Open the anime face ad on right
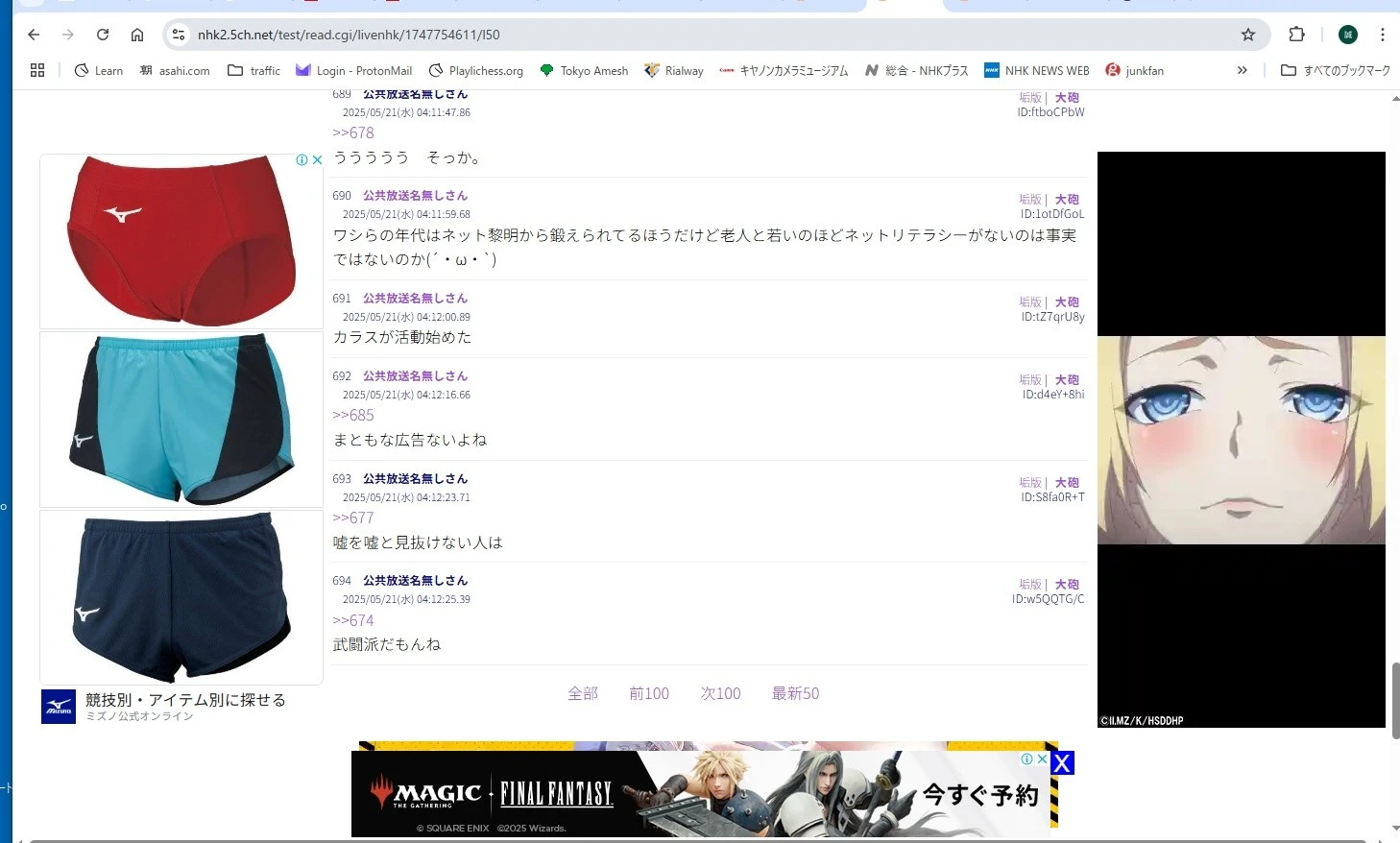This screenshot has width=1400, height=843. pyautogui.click(x=1242, y=440)
